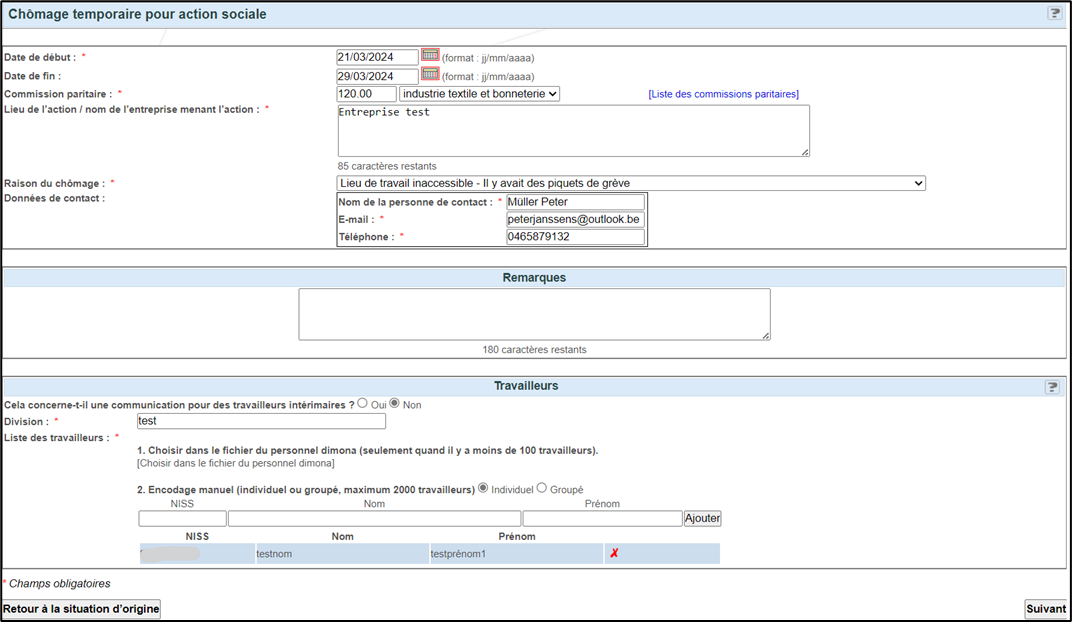Click Retour à la situation d'origine
Viewport: 1072px width, 622px height.
[x=81, y=608]
